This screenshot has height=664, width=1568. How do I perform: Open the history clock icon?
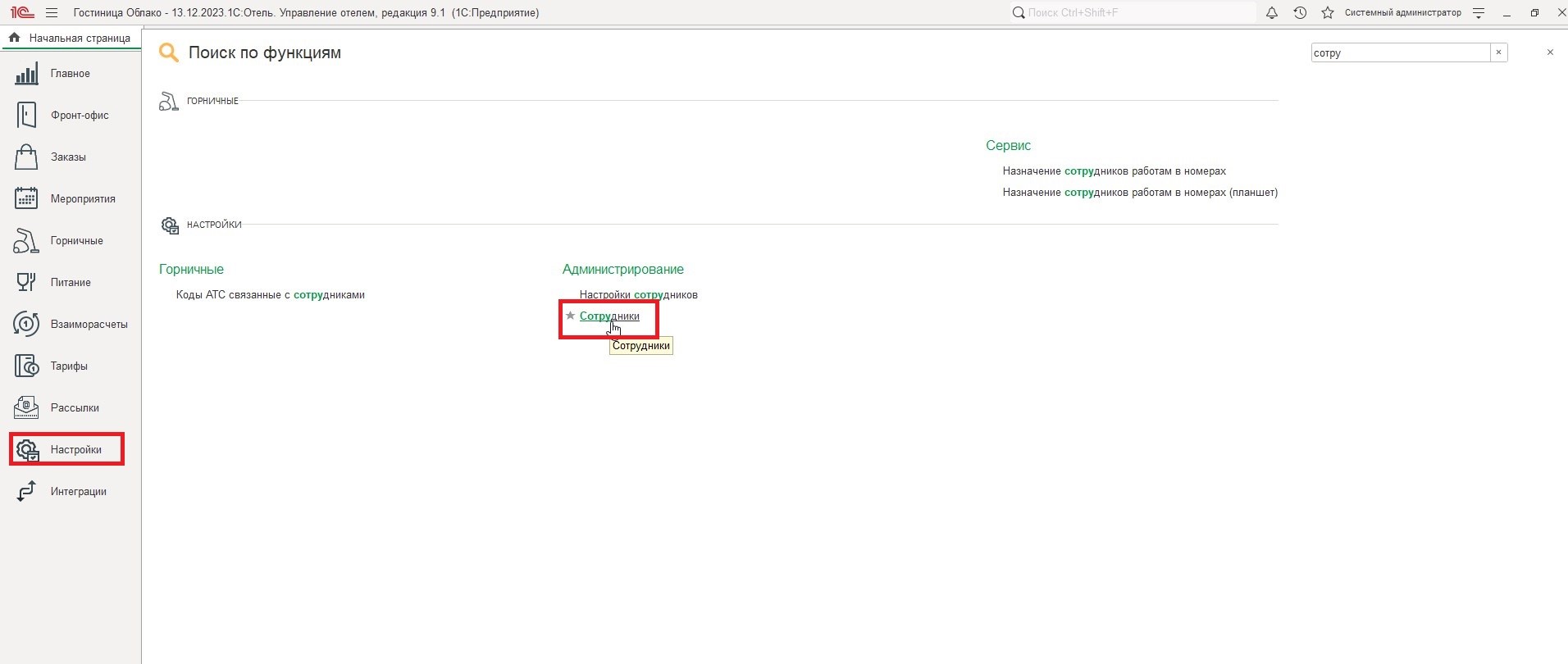pyautogui.click(x=1300, y=13)
